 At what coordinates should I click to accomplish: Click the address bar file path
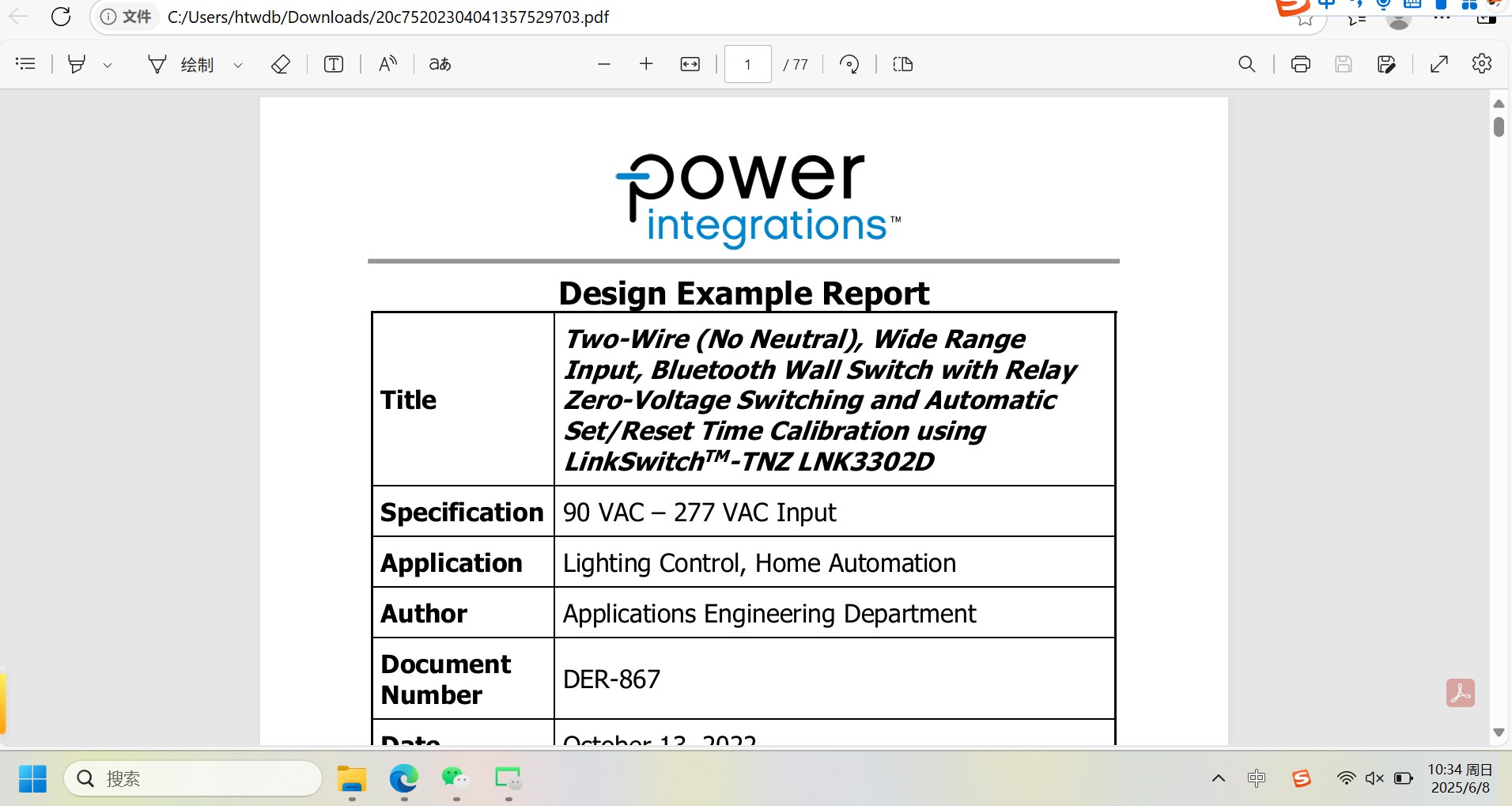388,17
